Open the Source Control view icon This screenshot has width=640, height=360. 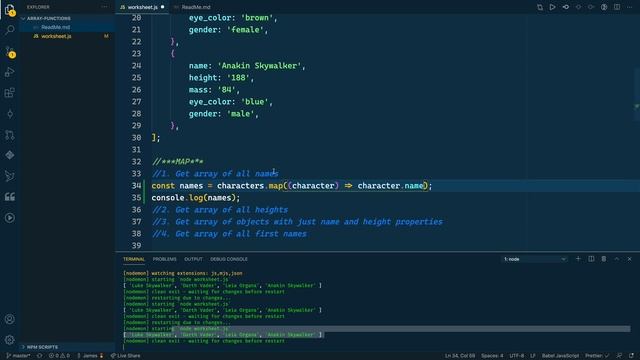tap(10, 51)
